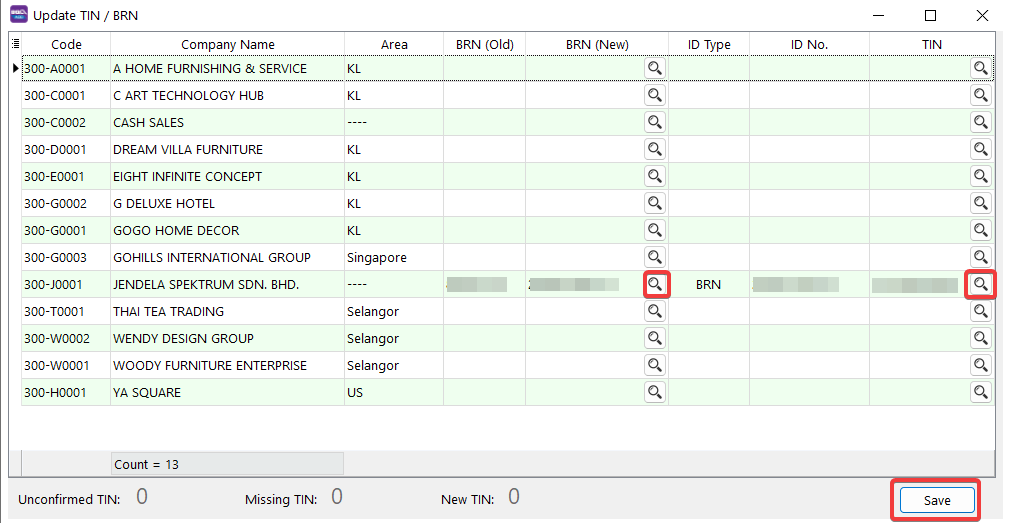Viewport: 1010px width, 523px height.
Task: Open TIN lookup for JENDELA SPEKTRUM SDN. BHD.
Action: pos(981,284)
